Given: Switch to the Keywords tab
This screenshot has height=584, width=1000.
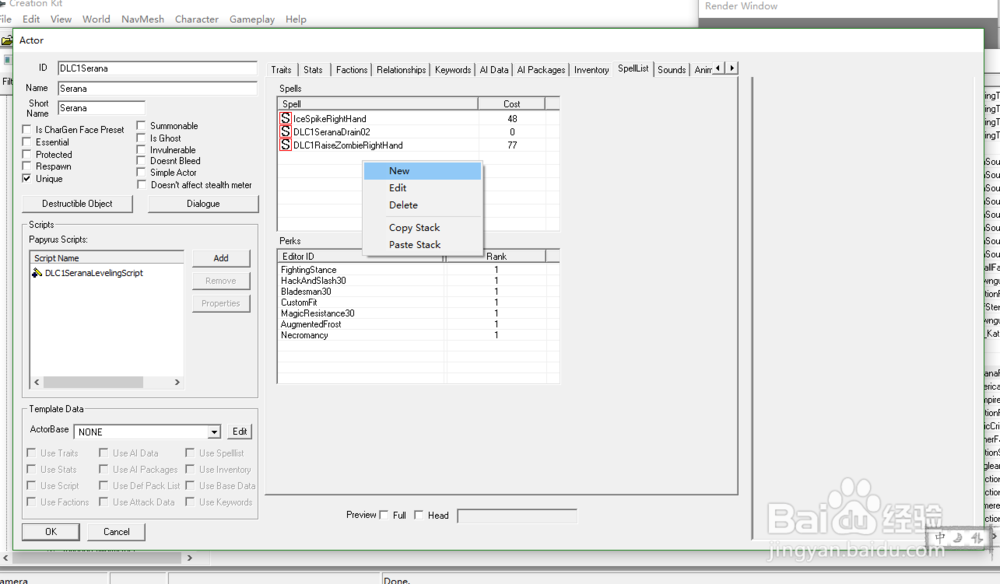Looking at the screenshot, I should tap(453, 69).
